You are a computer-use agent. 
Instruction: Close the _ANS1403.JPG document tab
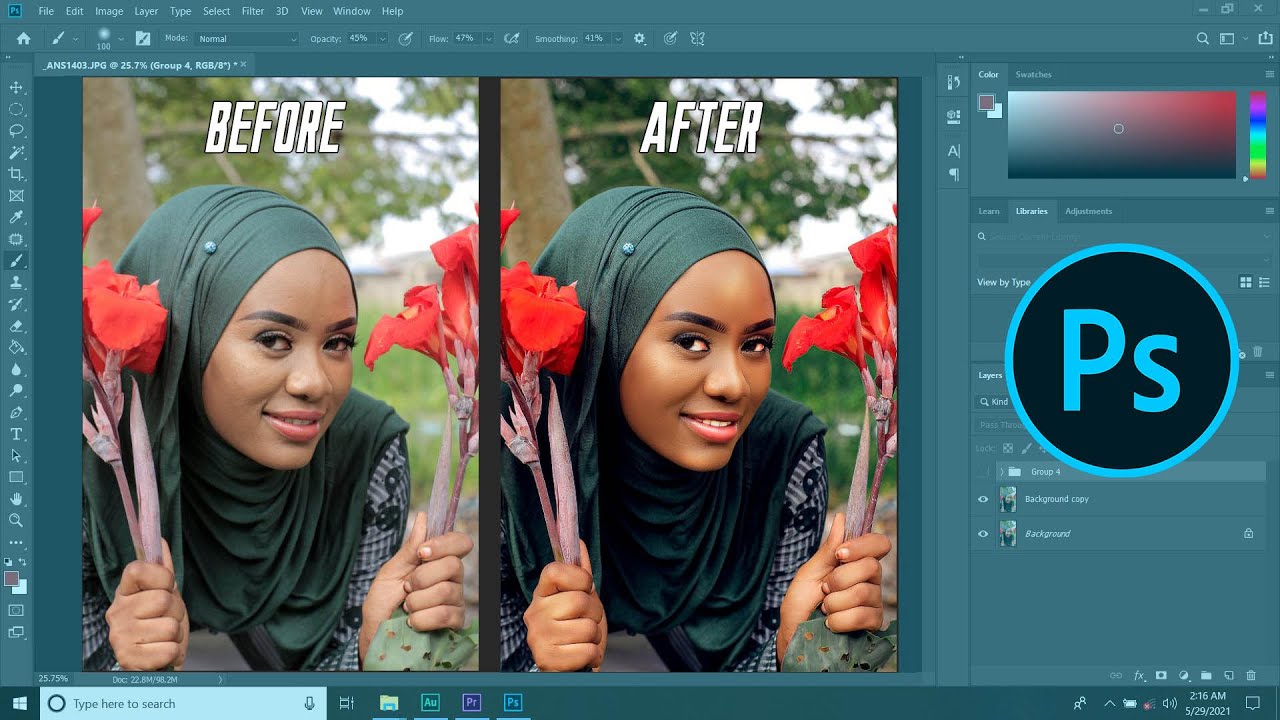(x=243, y=64)
